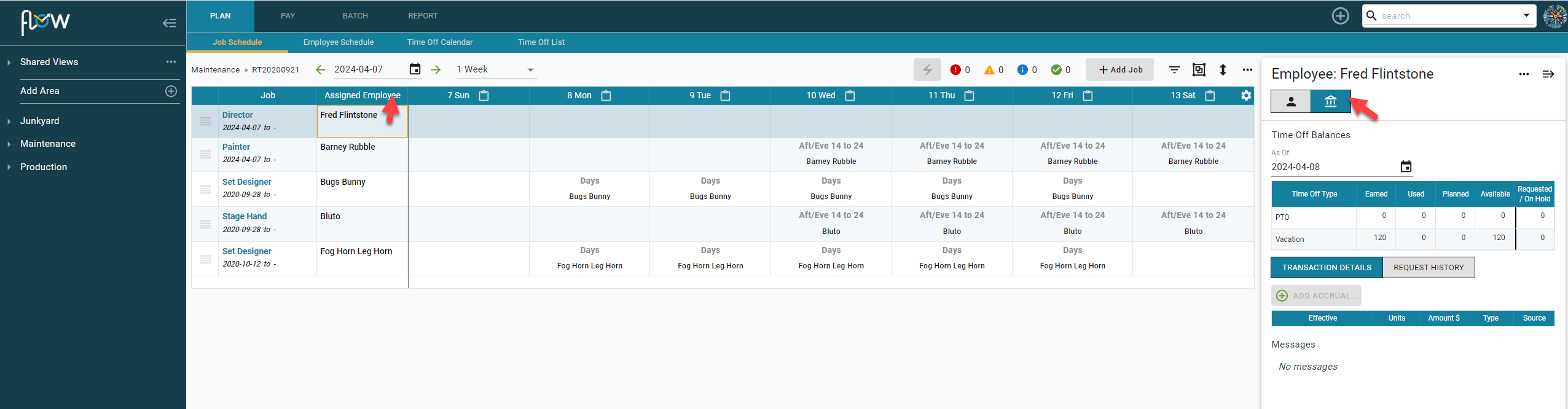Click the ADD ACCRUAL button

pyautogui.click(x=1316, y=296)
